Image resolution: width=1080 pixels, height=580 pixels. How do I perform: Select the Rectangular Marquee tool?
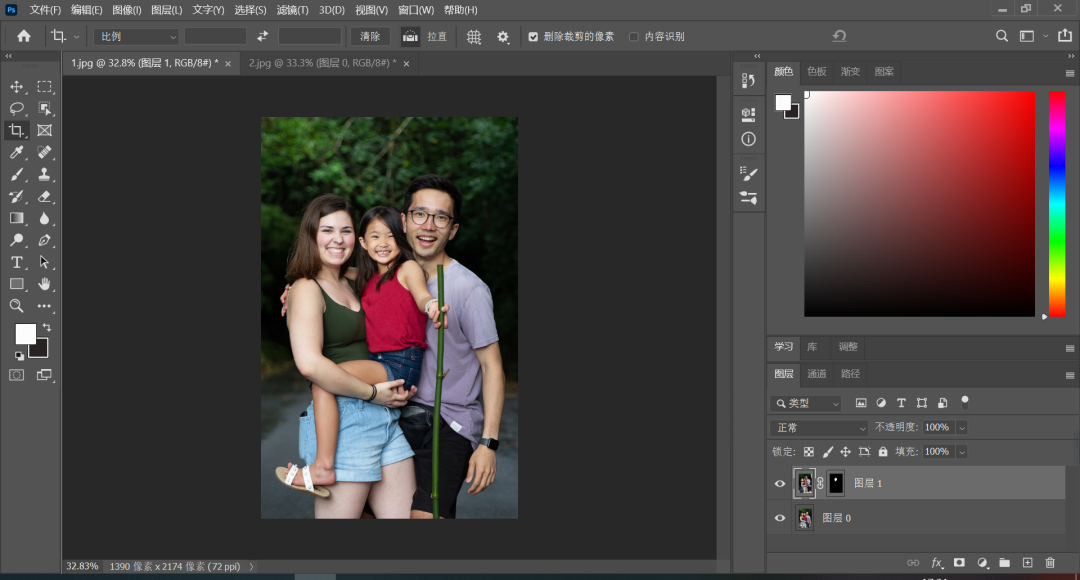coord(45,87)
